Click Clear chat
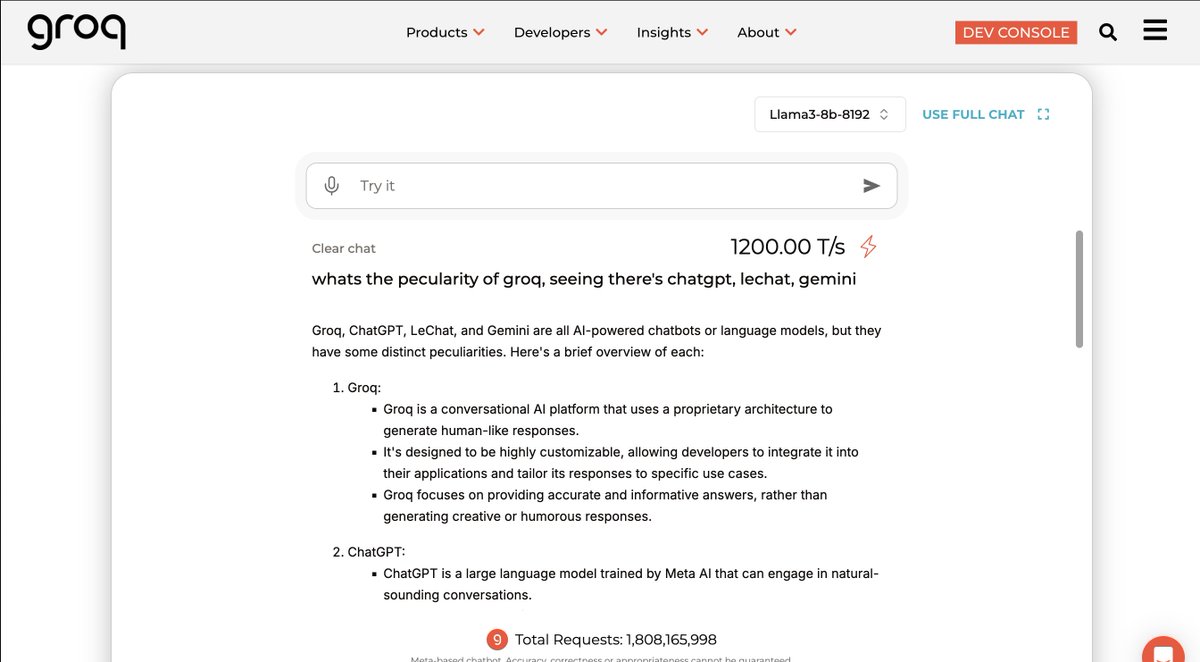 [344, 248]
